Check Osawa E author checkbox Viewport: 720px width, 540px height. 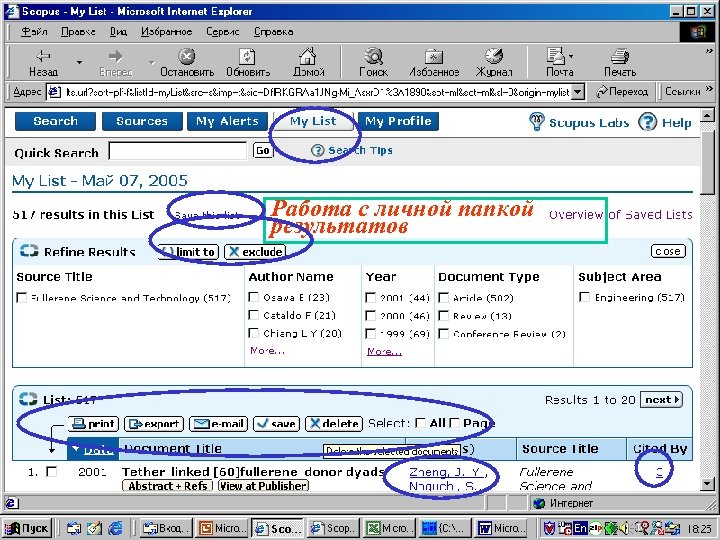(x=253, y=297)
